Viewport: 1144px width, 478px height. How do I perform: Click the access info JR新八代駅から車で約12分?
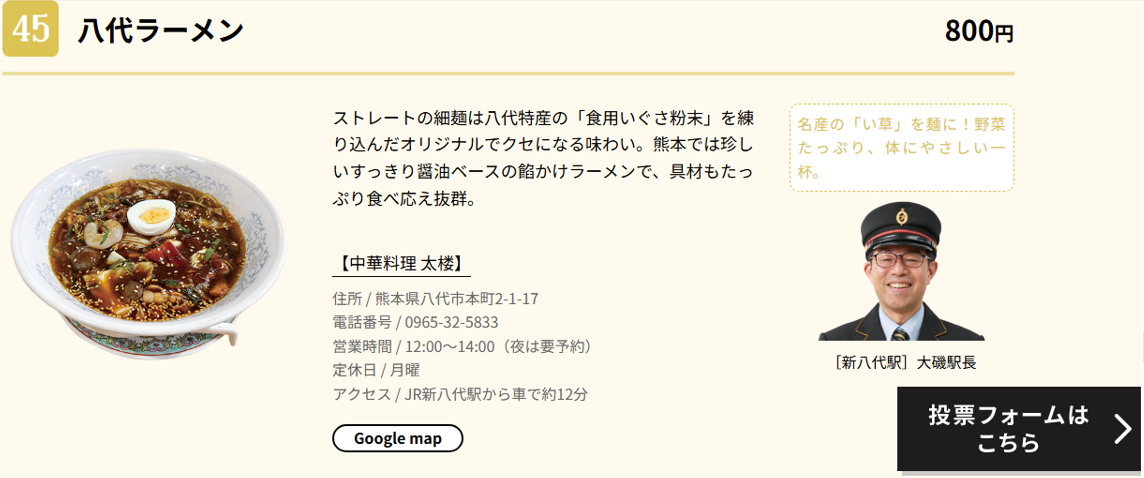tap(460, 394)
